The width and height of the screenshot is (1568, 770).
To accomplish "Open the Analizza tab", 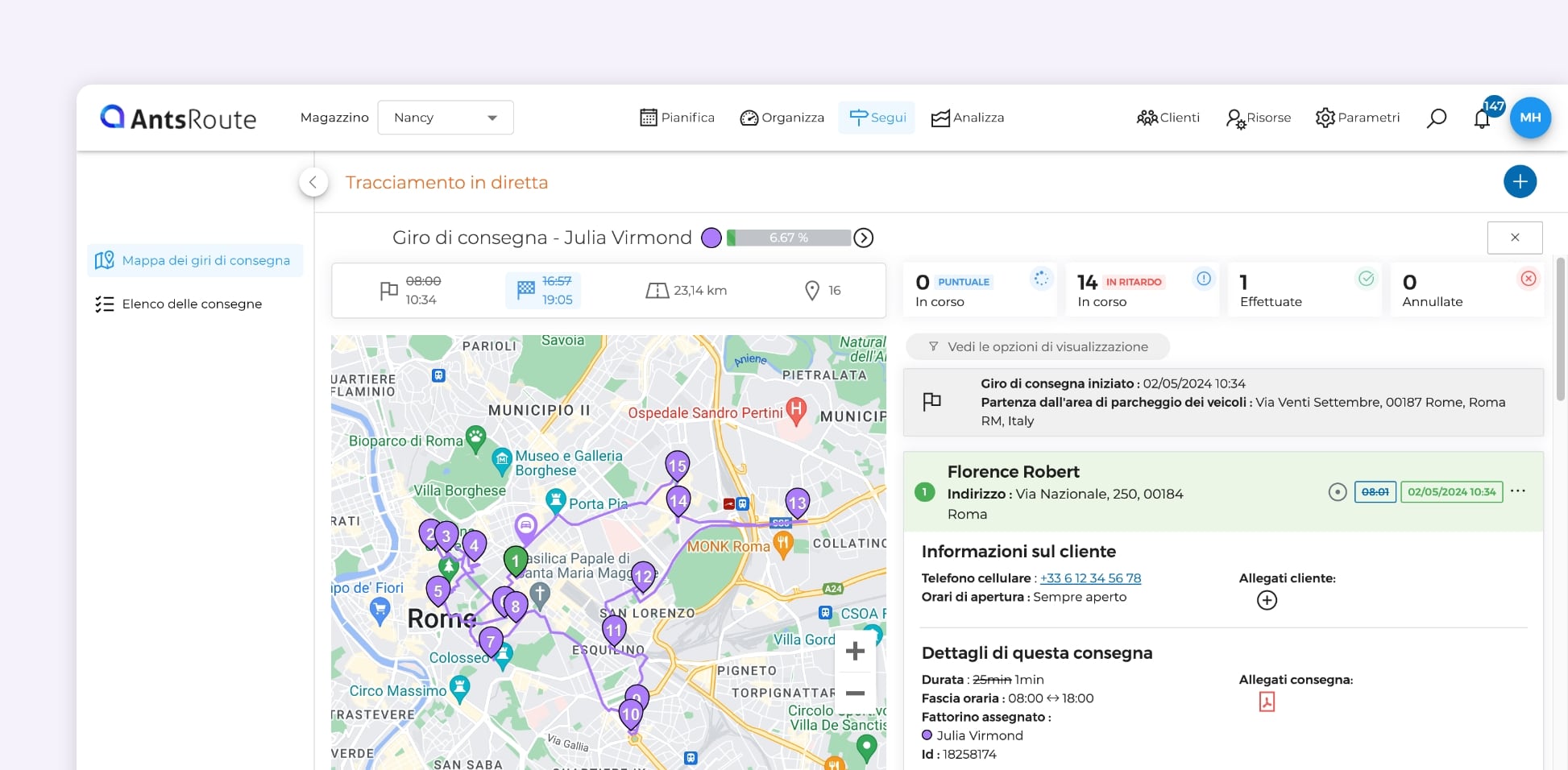I will point(968,118).
